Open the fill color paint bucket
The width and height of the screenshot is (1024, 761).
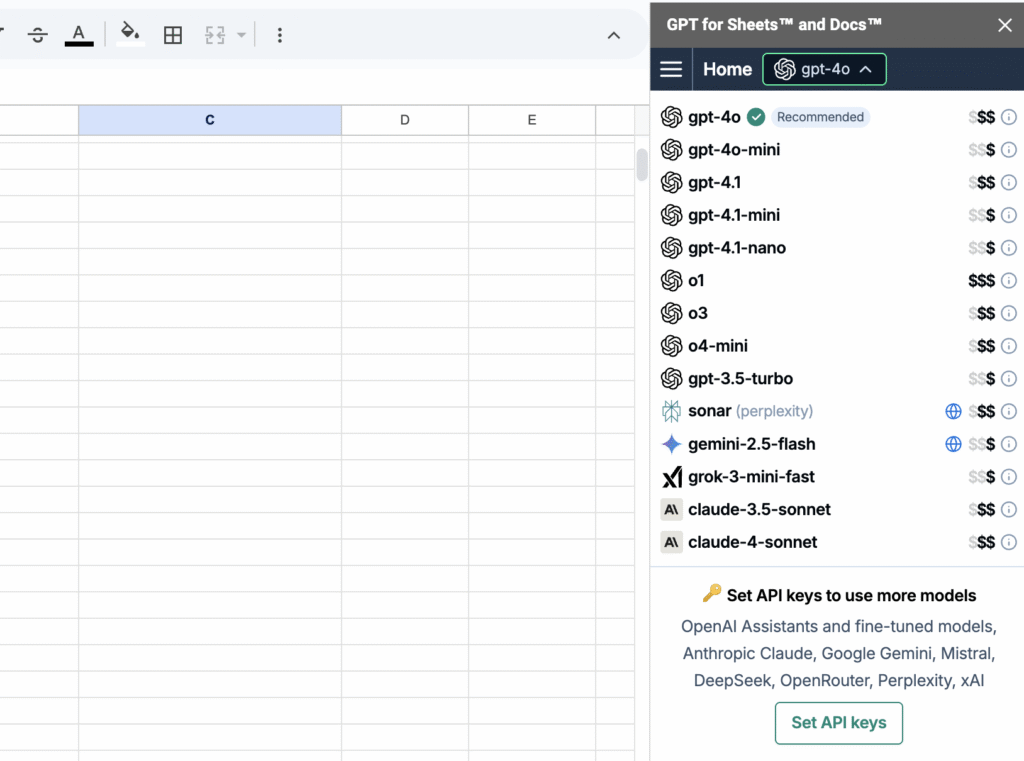point(130,34)
